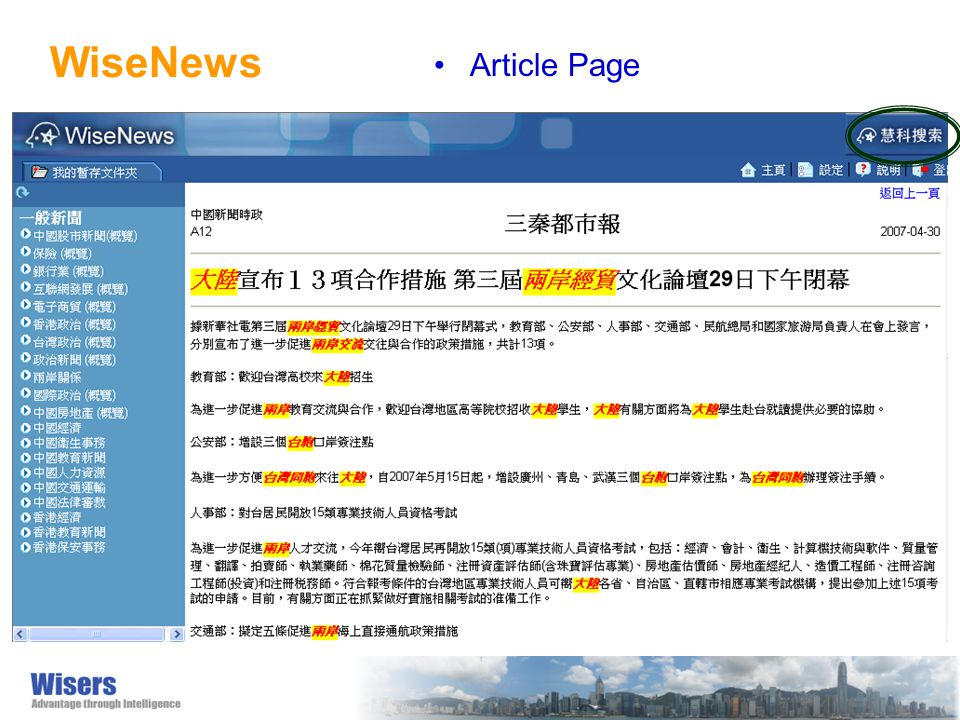Image resolution: width=960 pixels, height=720 pixels.
Task: Expand arrow beside 互聯網發展 (概覽)
Action: click(26, 287)
